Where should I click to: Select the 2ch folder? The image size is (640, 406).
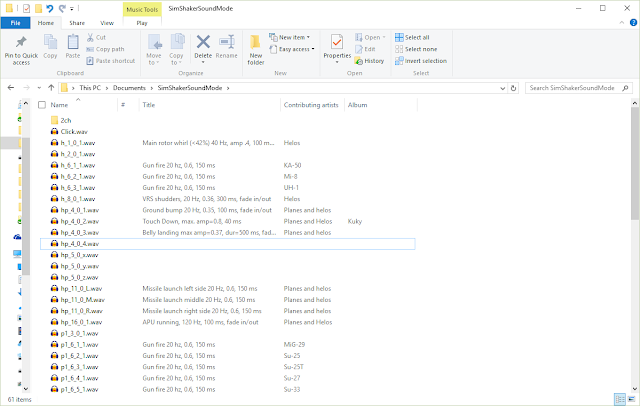61,120
